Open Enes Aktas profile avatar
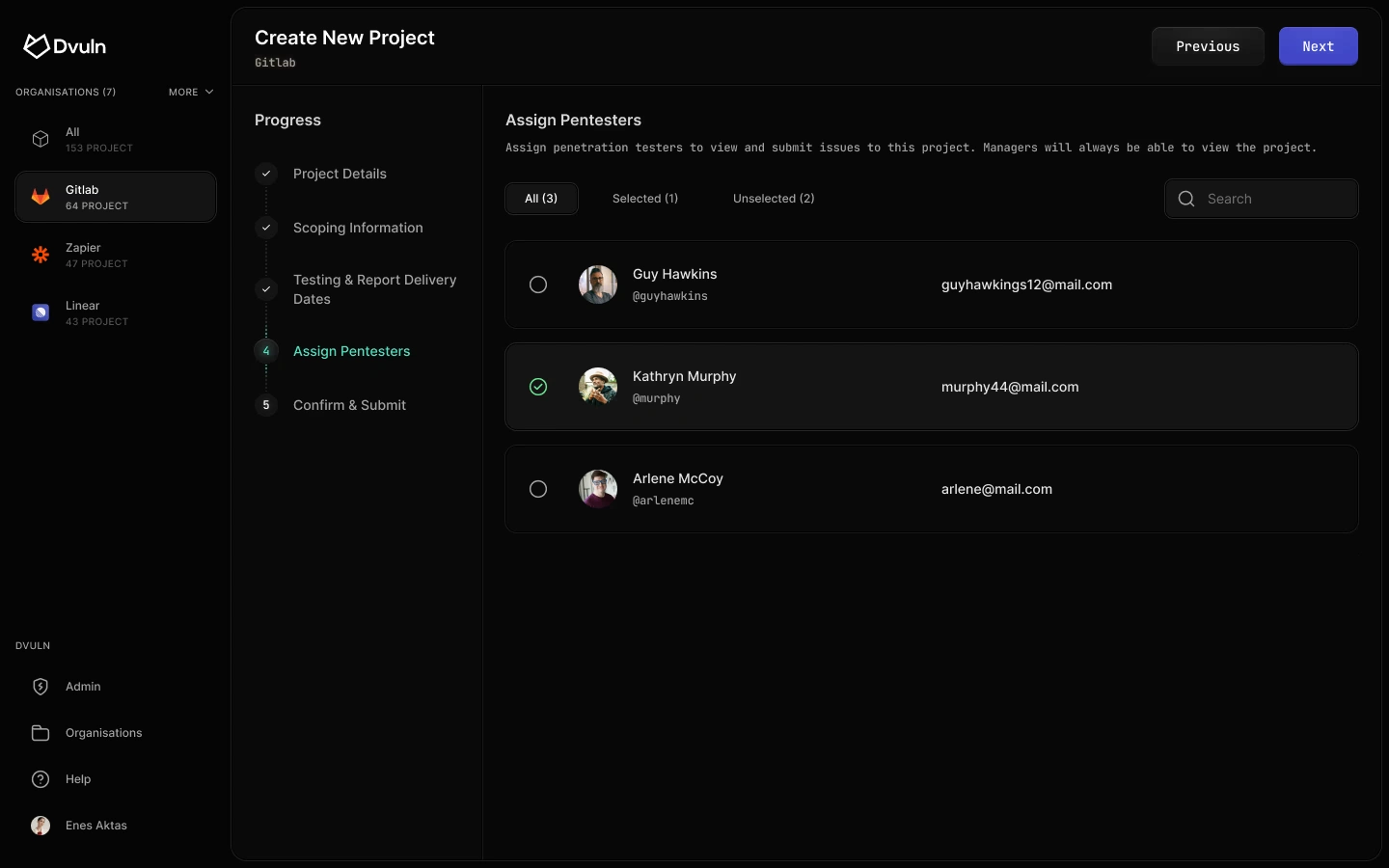Viewport: 1389px width, 868px height. tap(41, 826)
